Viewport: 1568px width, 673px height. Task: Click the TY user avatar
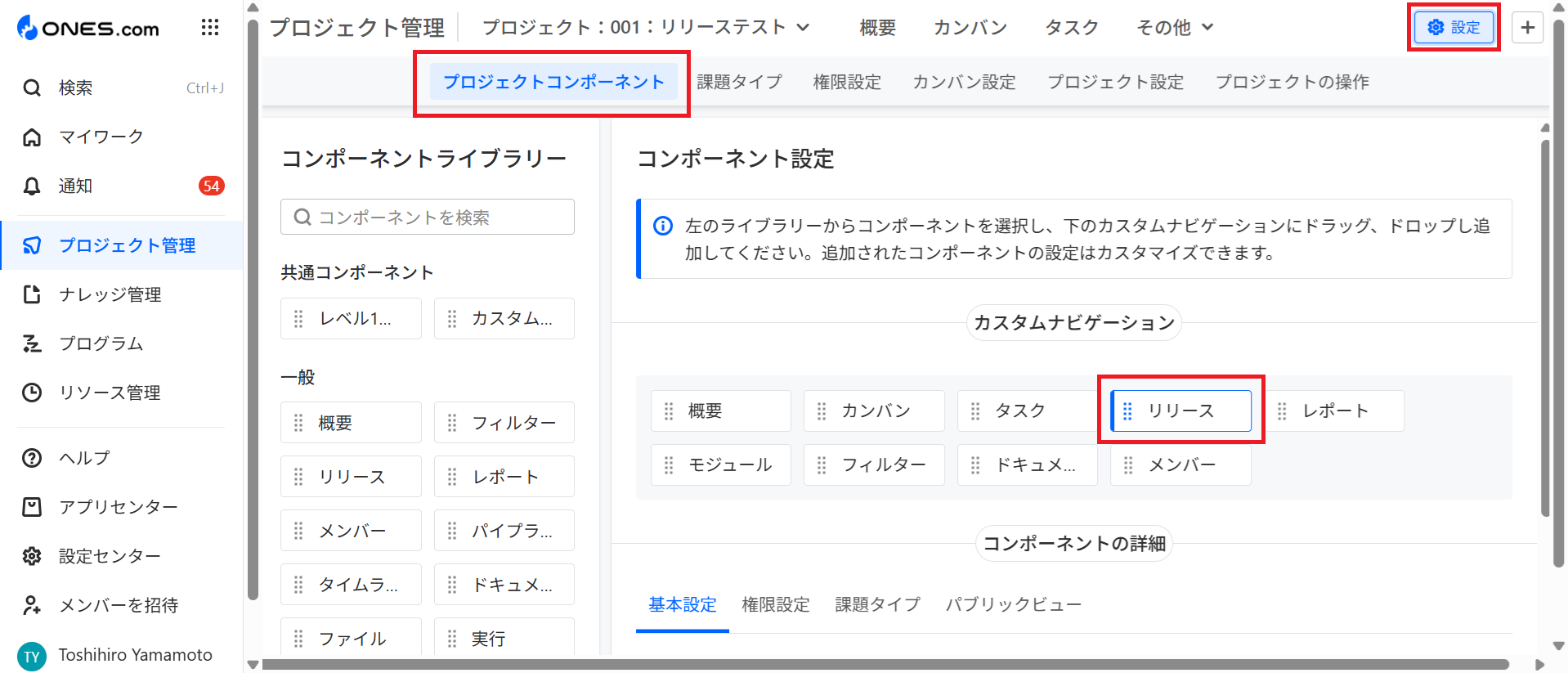[x=32, y=657]
